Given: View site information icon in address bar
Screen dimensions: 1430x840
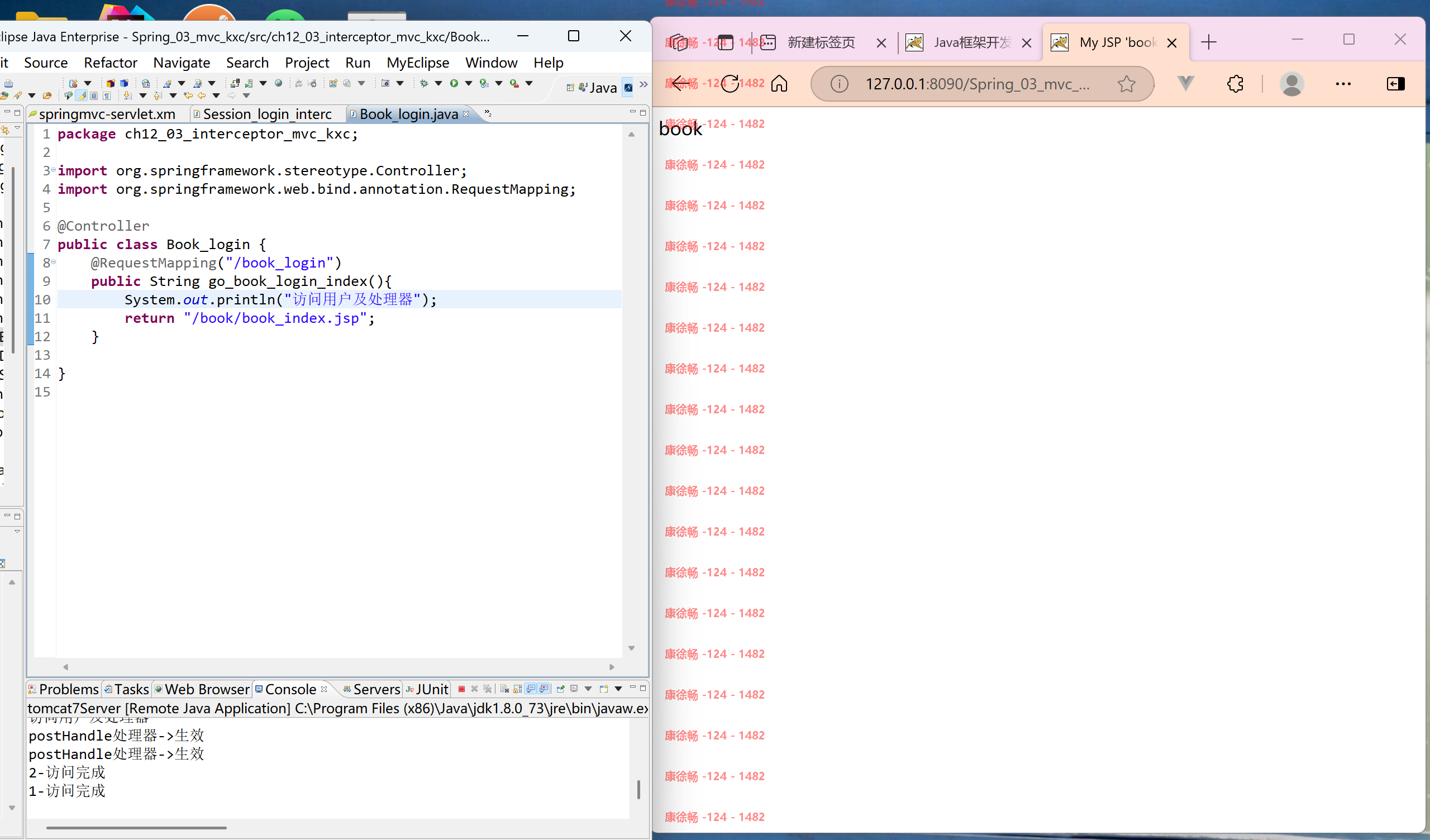Looking at the screenshot, I should coord(839,84).
